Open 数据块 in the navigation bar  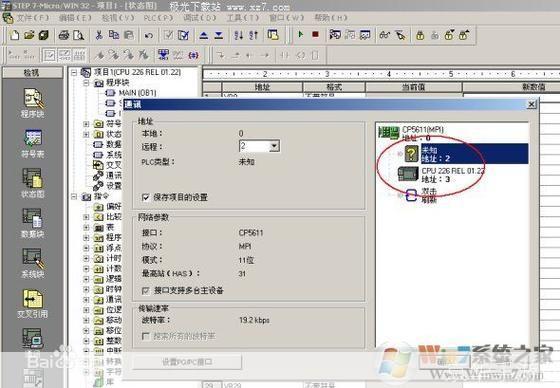coord(32,223)
